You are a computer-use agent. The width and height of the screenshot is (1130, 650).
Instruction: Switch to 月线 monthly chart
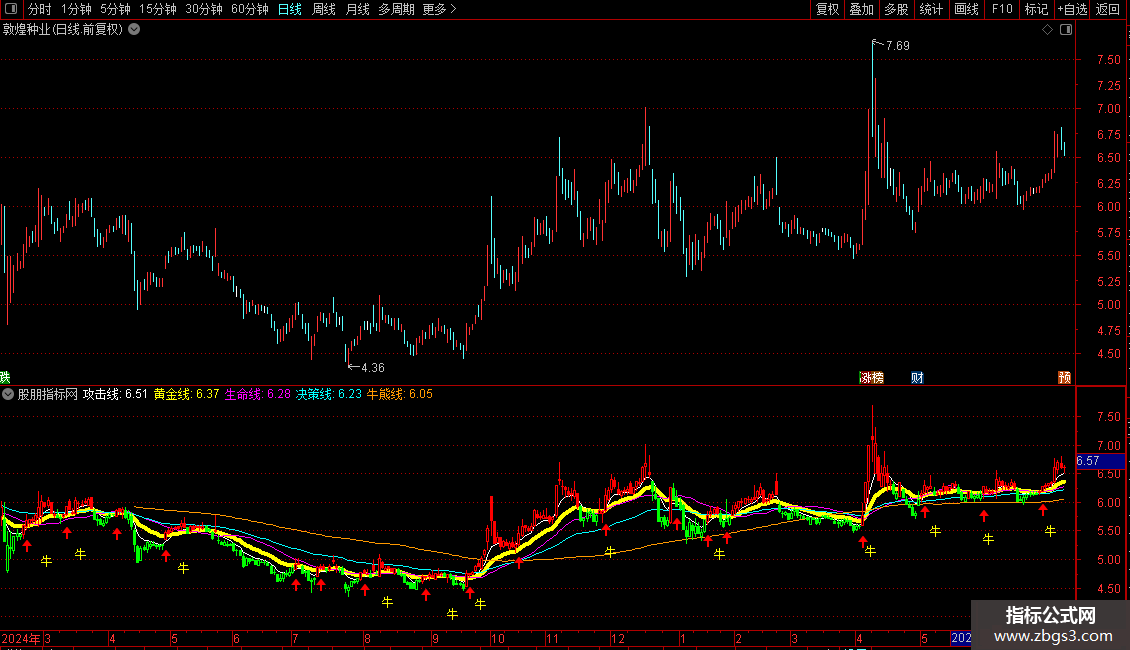pyautogui.click(x=357, y=9)
